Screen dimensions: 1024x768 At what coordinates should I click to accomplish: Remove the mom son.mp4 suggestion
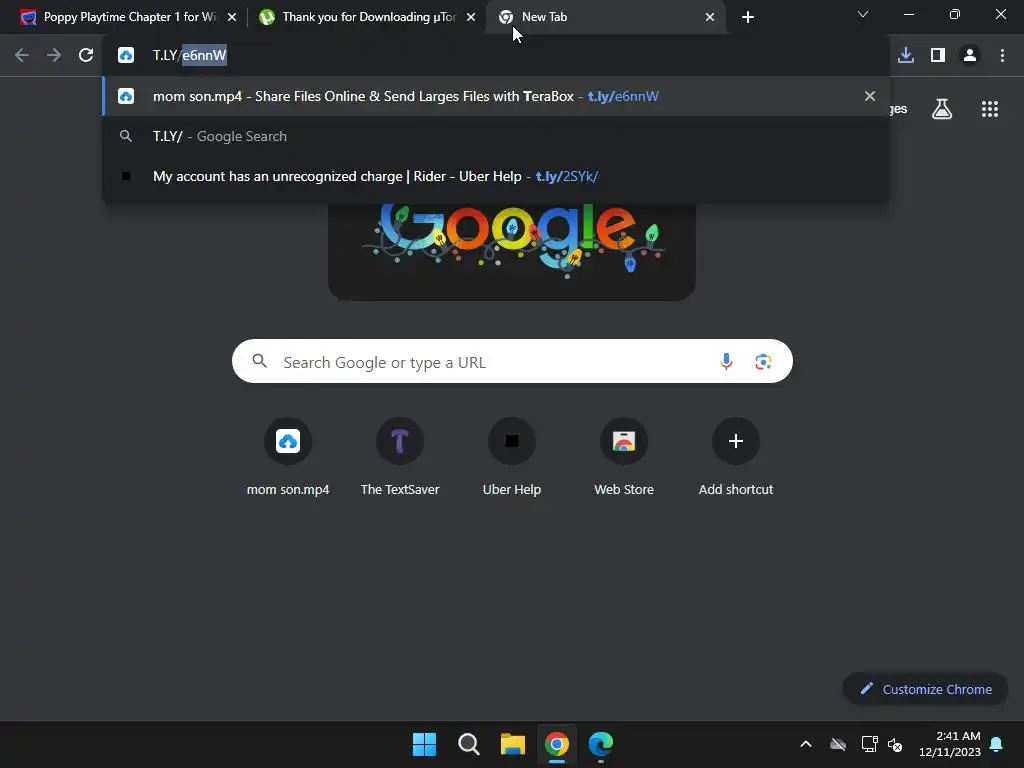pos(870,96)
